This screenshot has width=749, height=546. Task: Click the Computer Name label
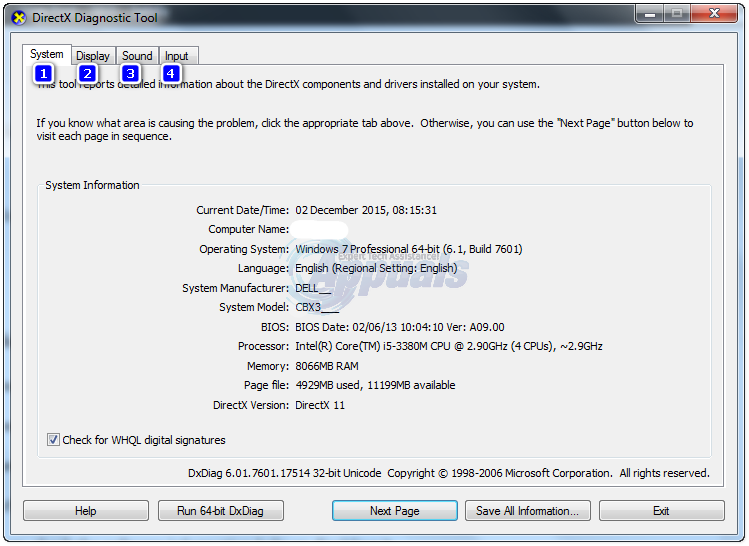click(x=248, y=229)
